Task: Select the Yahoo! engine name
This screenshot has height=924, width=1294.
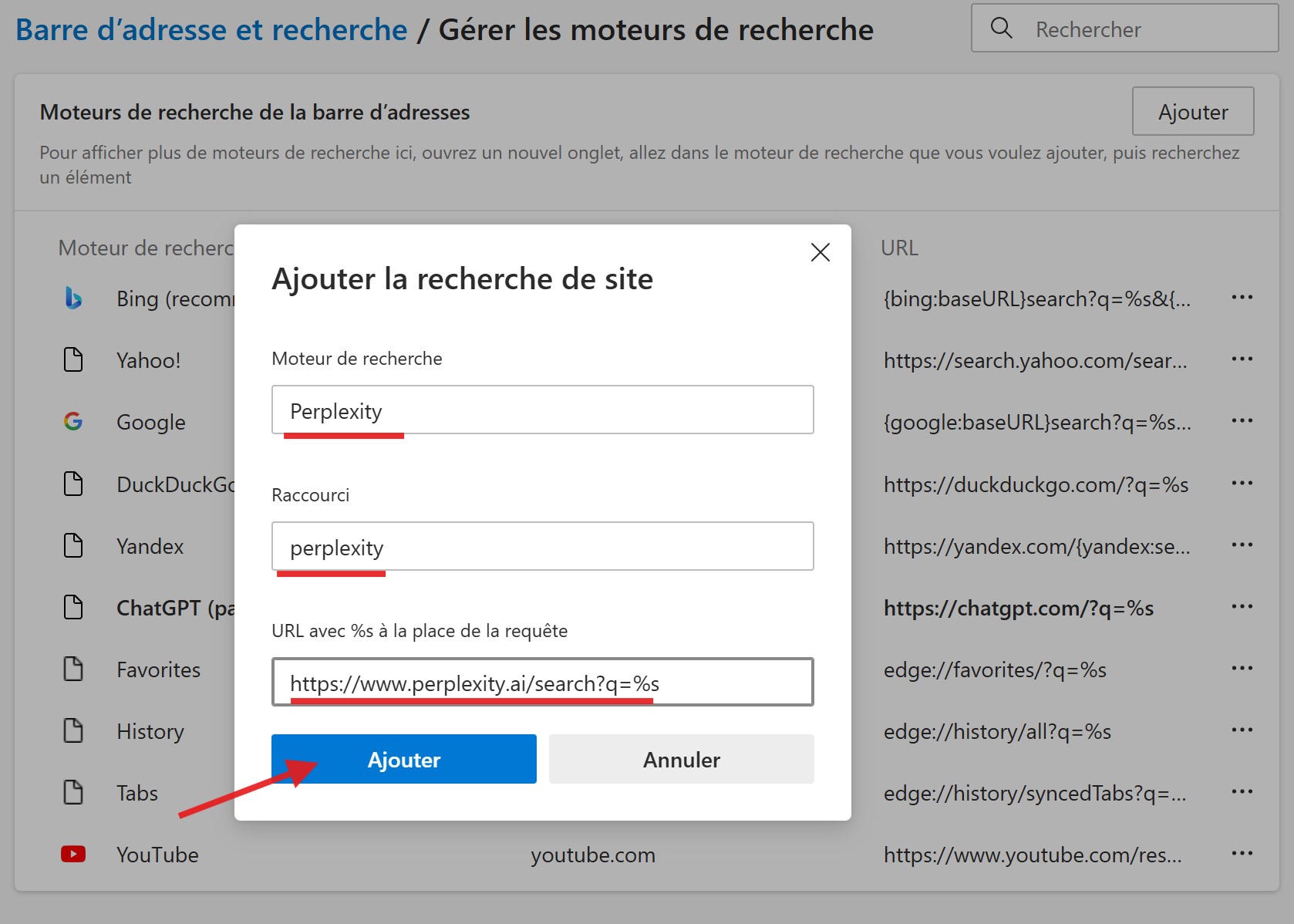Action: coord(148,360)
